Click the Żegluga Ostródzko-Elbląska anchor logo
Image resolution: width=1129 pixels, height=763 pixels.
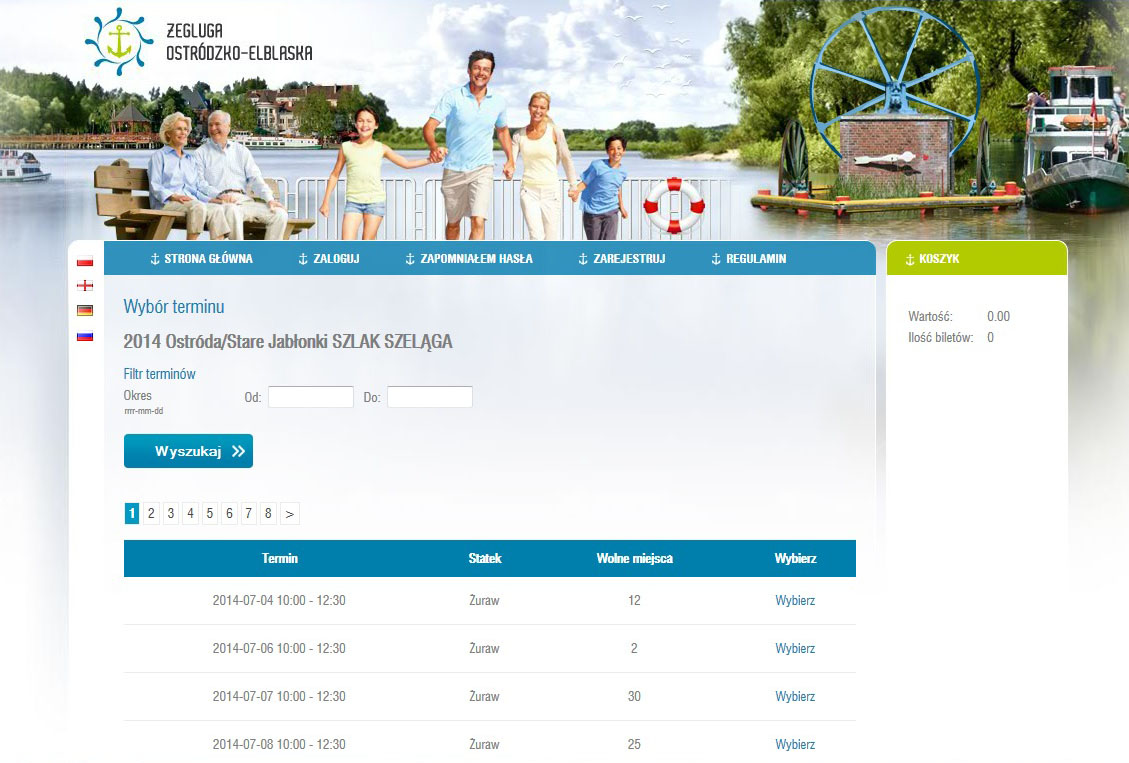pos(119,43)
